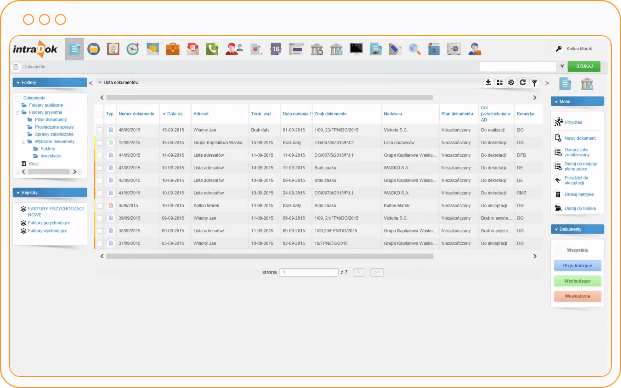Viewport: 621px width, 388px height.
Task: Open the blue folder module icon
Action: [93, 49]
